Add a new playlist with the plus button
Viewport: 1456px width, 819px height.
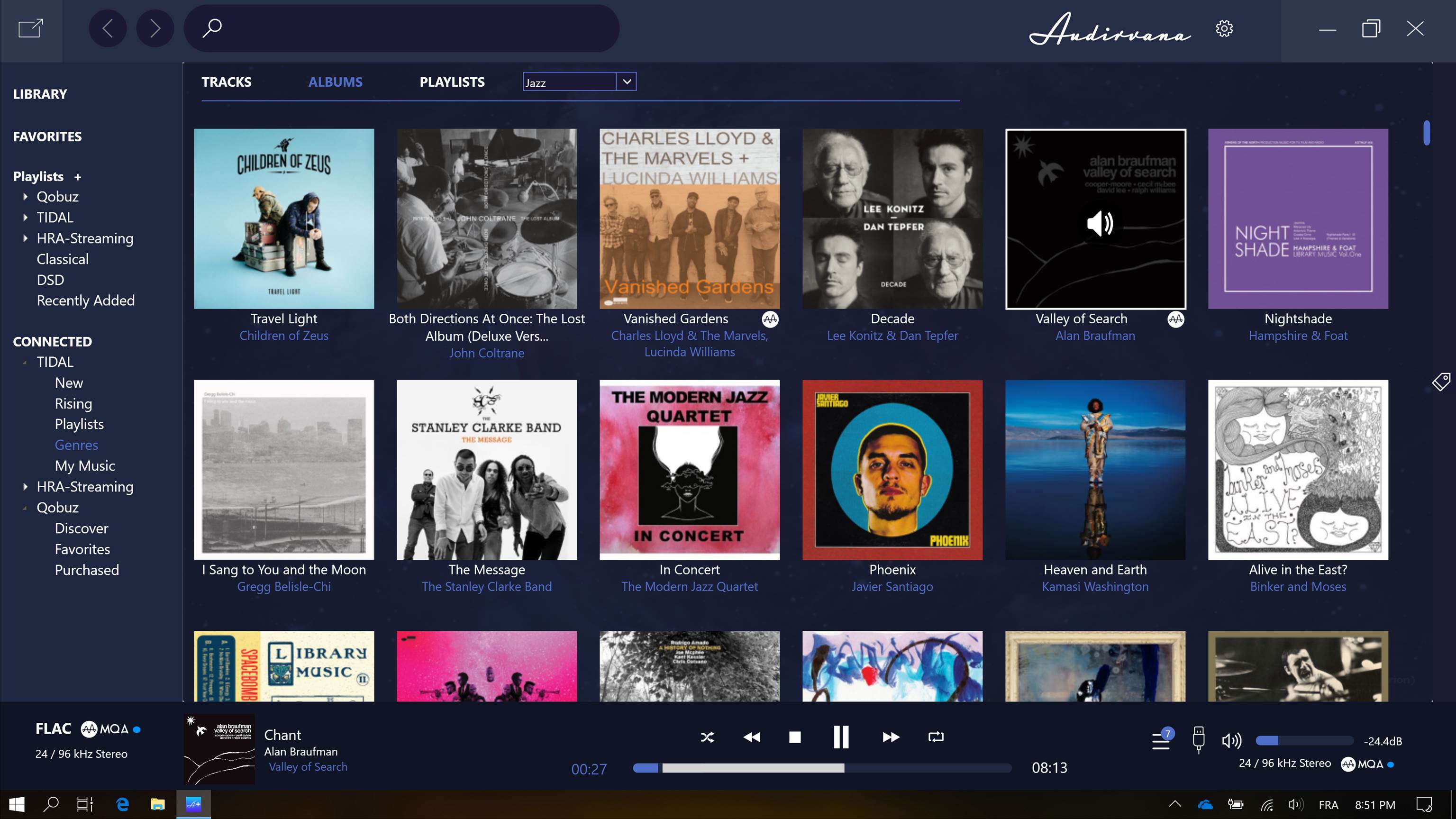click(x=77, y=176)
